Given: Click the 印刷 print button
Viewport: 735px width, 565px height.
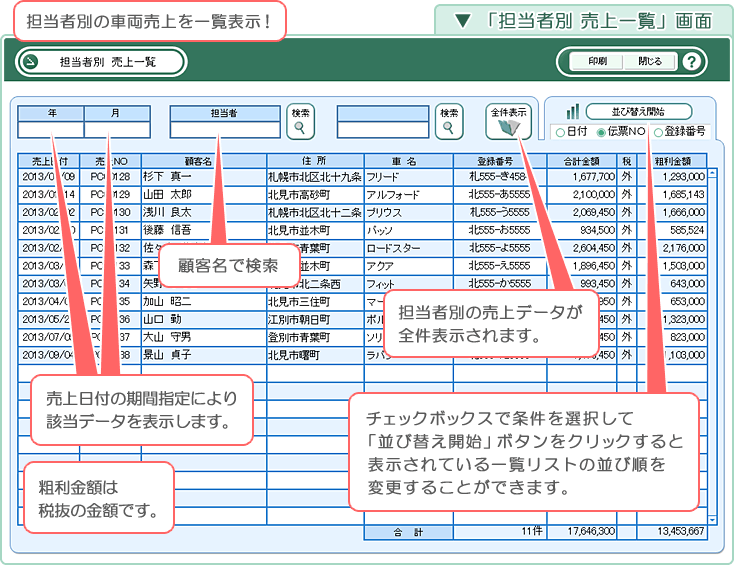Looking at the screenshot, I should (x=597, y=61).
